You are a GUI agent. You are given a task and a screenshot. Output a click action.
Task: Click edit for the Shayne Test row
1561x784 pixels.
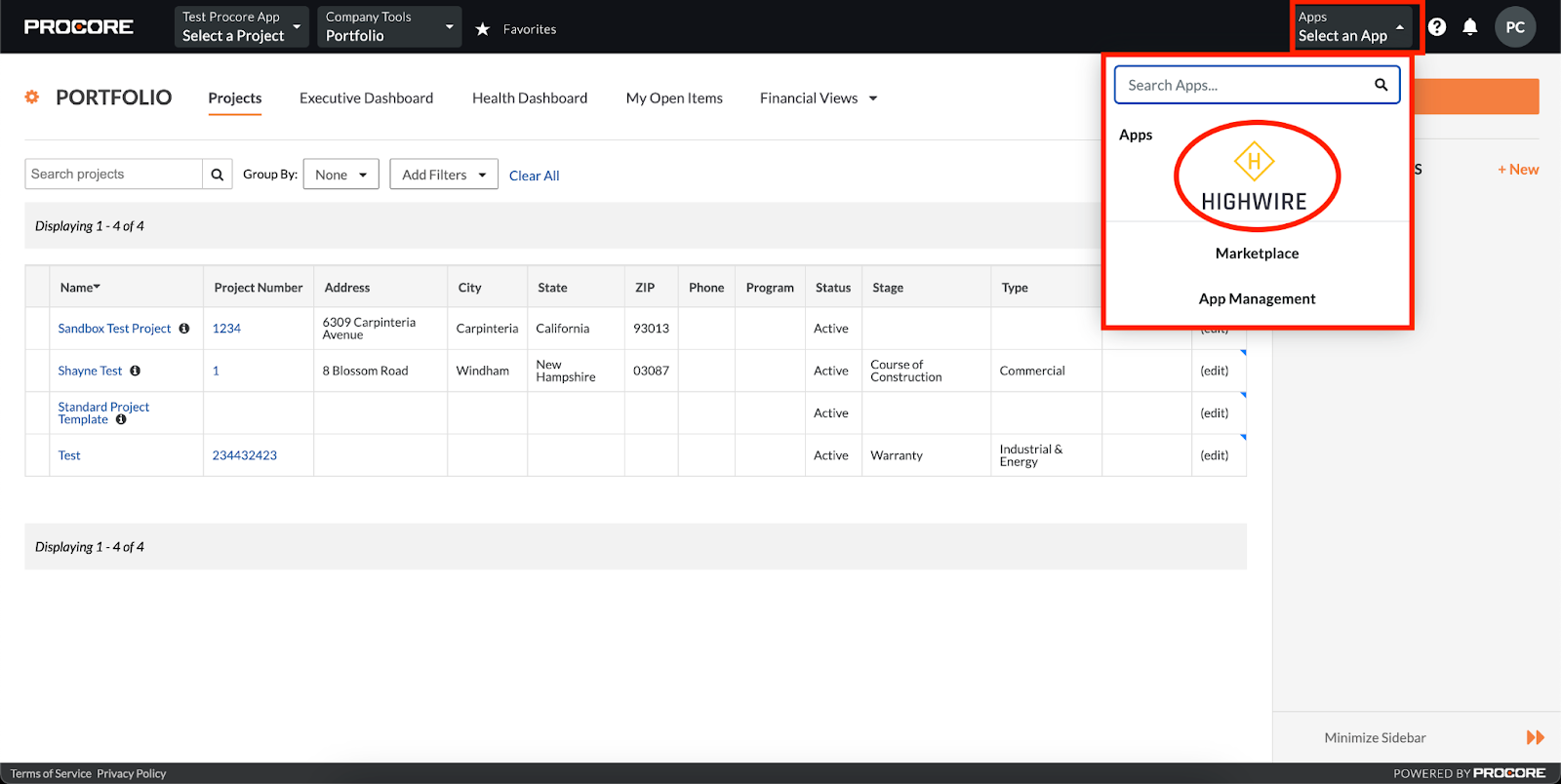tap(1215, 371)
